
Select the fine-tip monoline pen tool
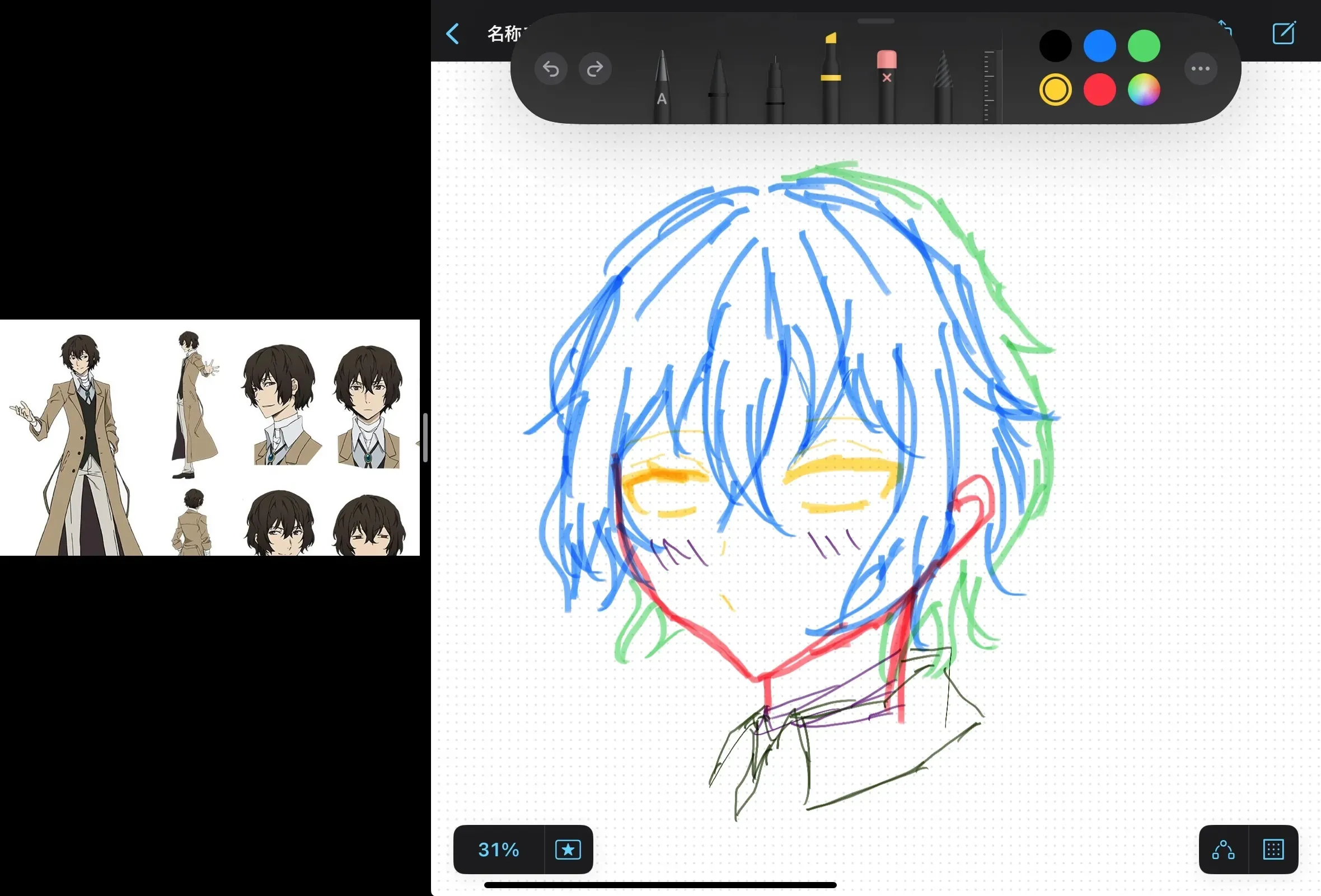pos(774,90)
